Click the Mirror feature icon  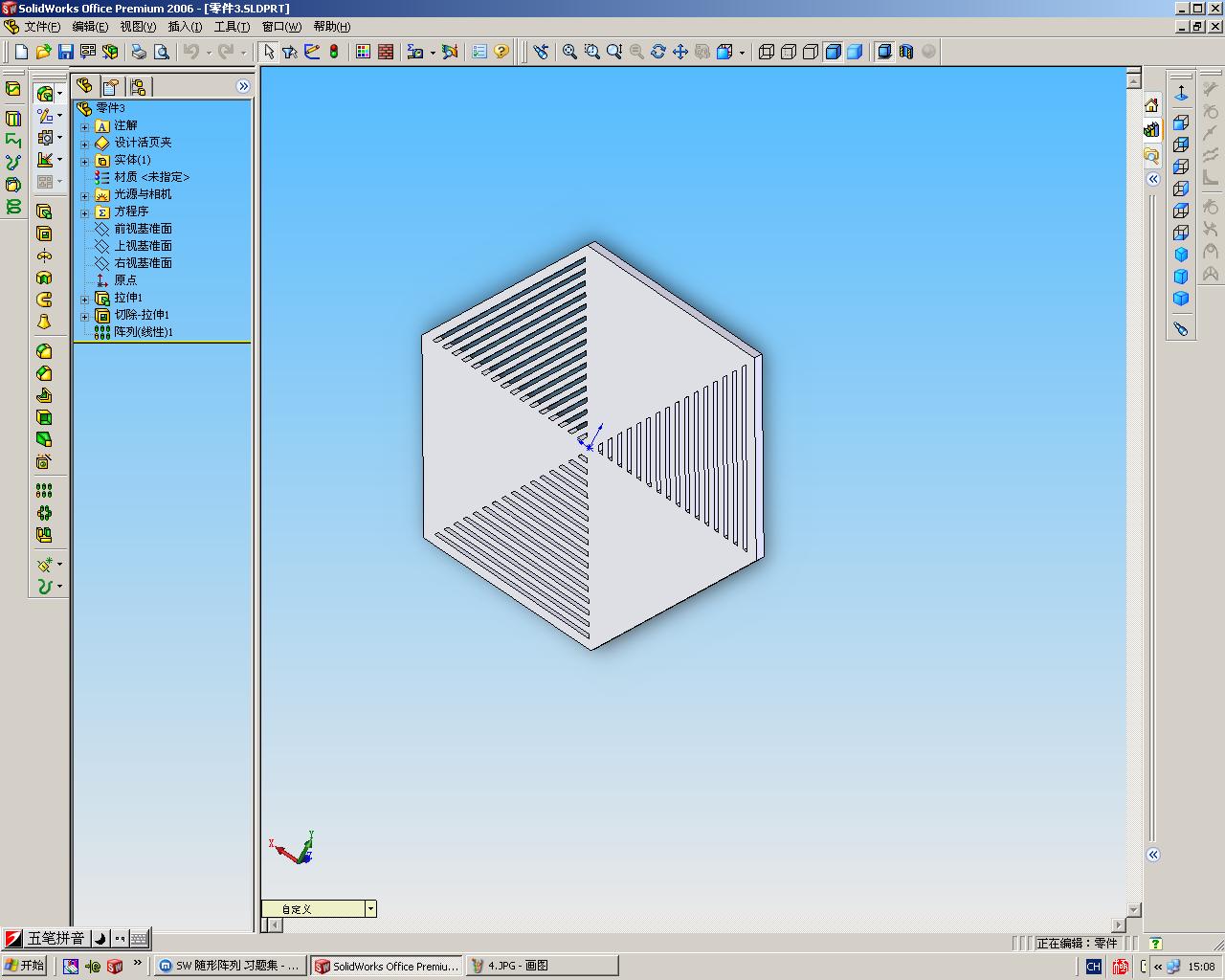[x=44, y=535]
